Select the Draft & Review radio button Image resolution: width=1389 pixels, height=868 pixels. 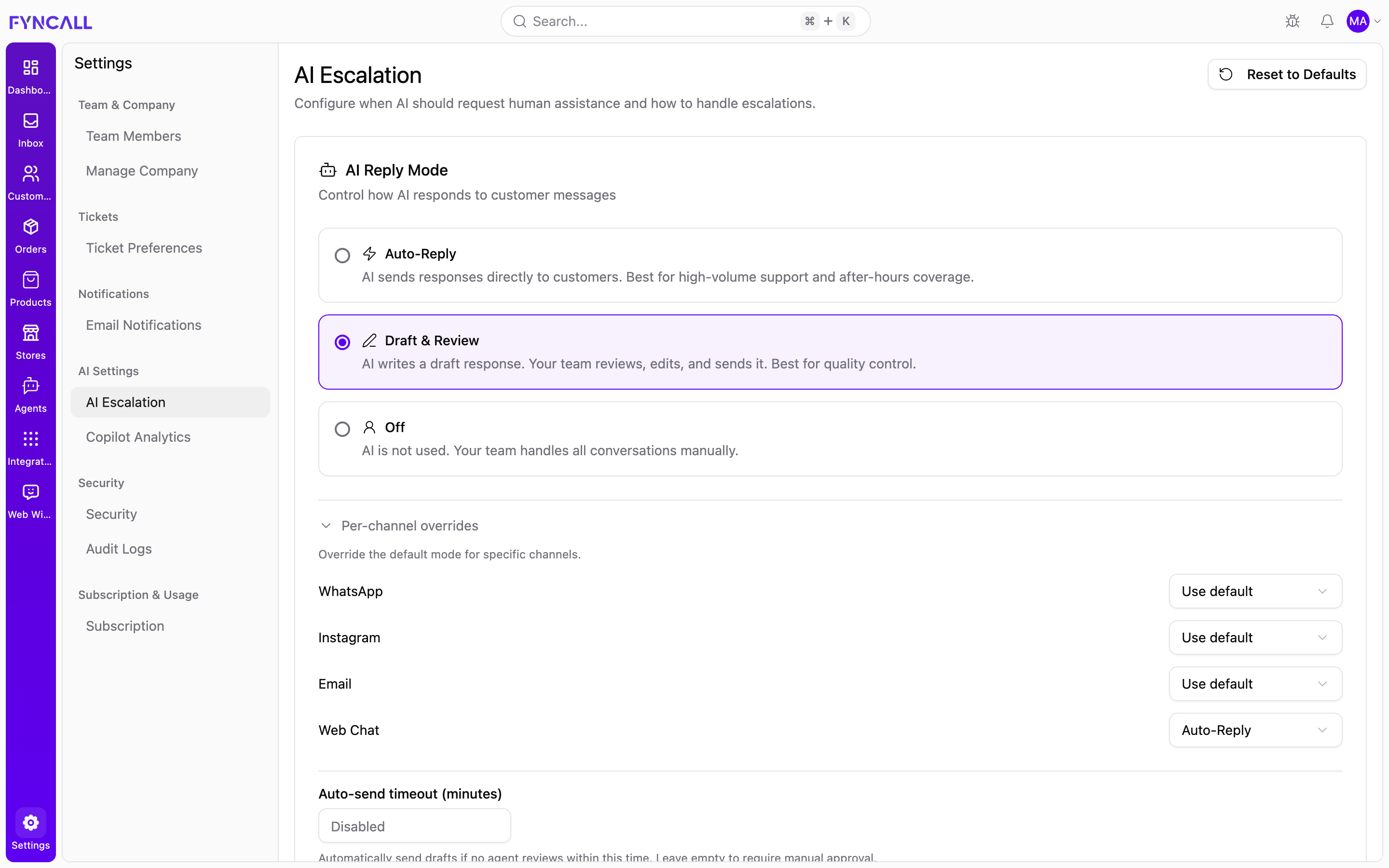[342, 342]
